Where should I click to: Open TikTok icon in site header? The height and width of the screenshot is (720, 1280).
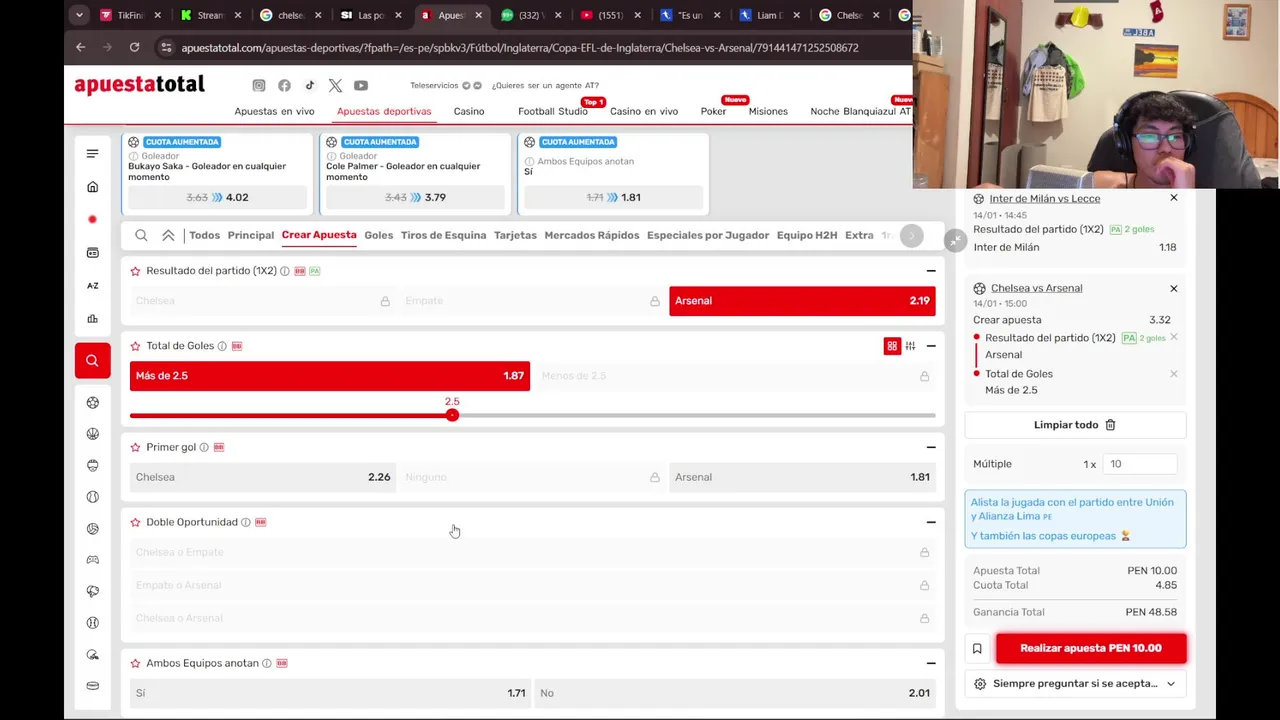click(x=310, y=86)
